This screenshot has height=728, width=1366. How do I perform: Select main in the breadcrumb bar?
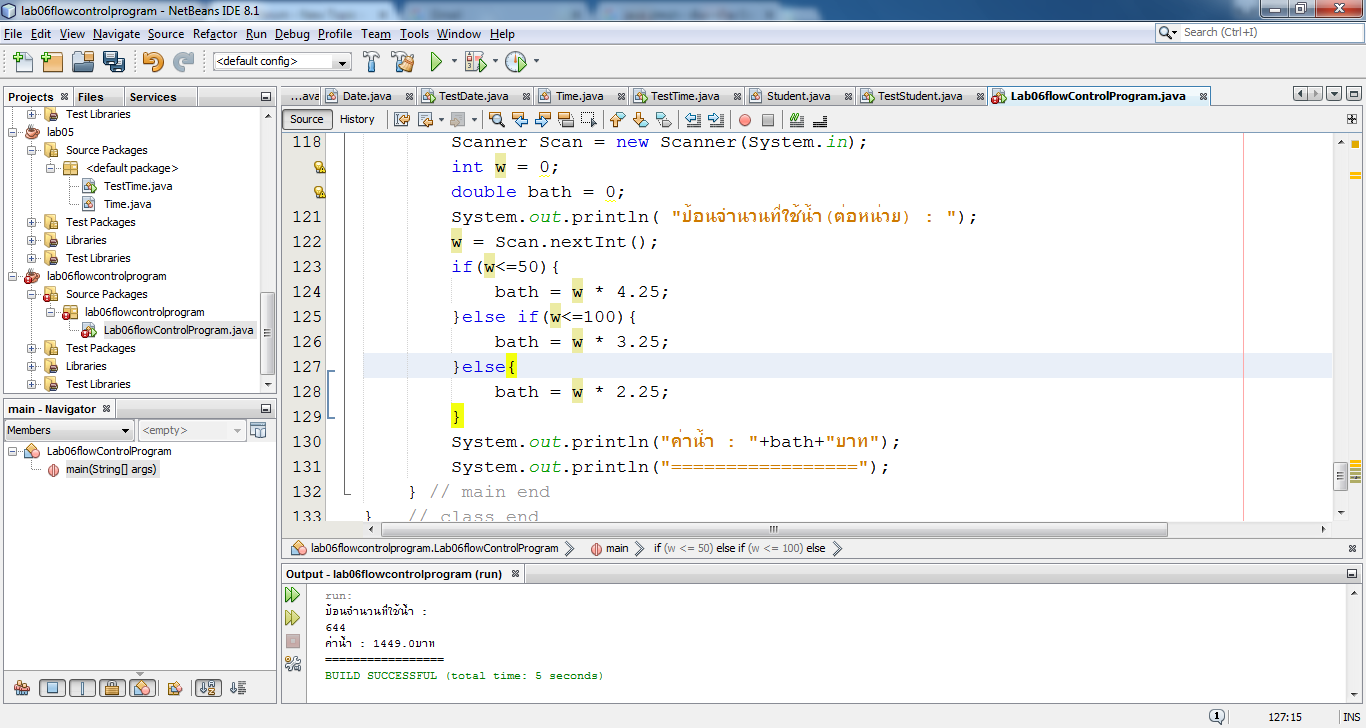click(617, 548)
